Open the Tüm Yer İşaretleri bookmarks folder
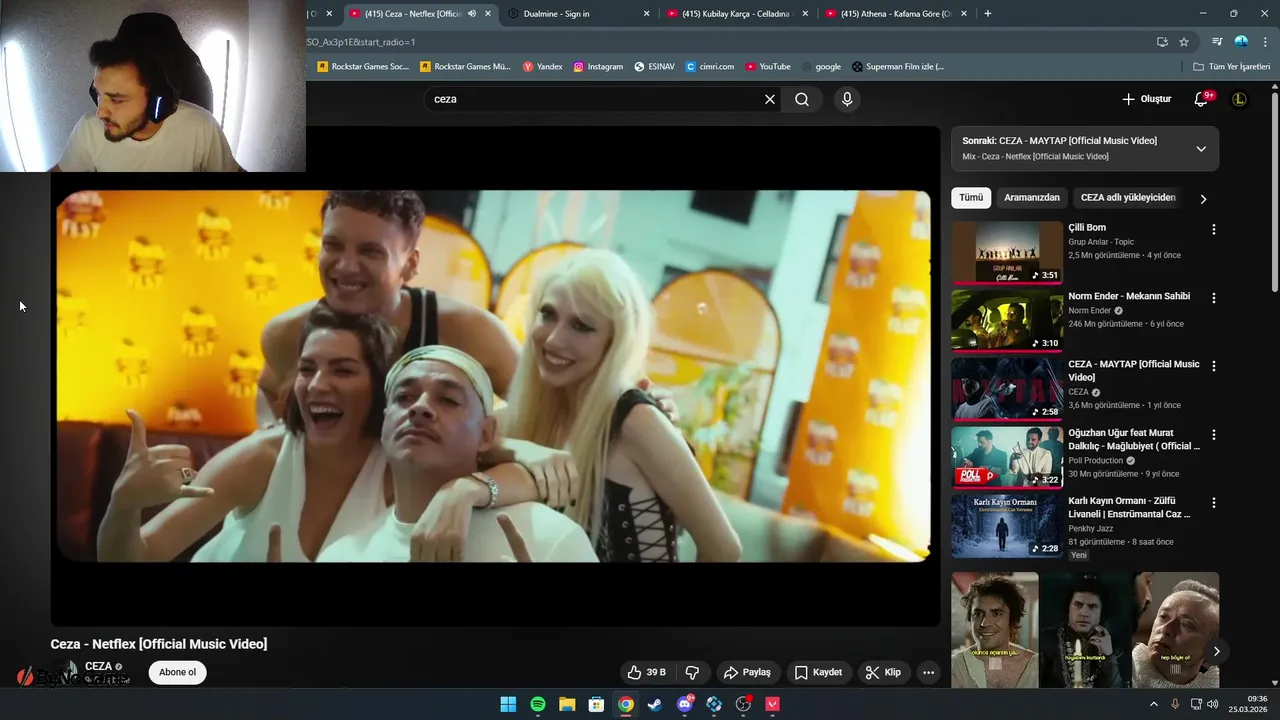This screenshot has height=720, width=1280. 1232,67
